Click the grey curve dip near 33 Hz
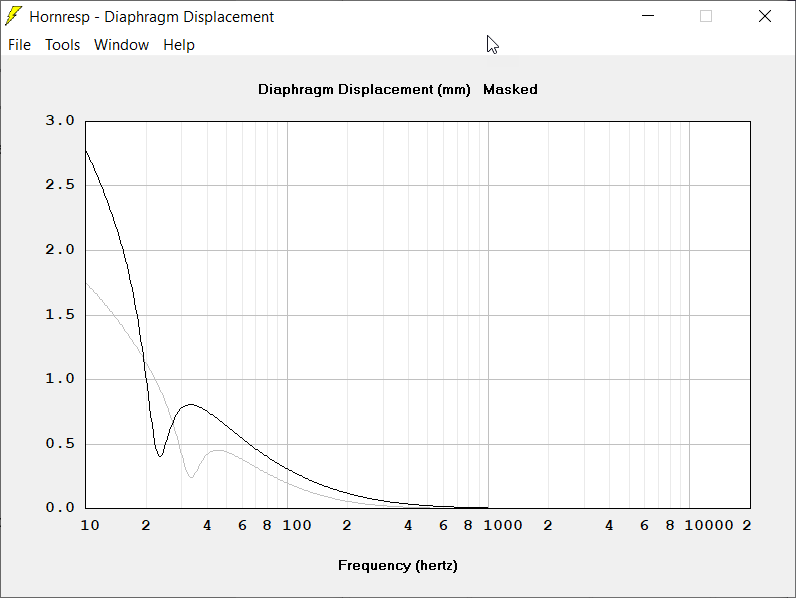 tap(191, 477)
